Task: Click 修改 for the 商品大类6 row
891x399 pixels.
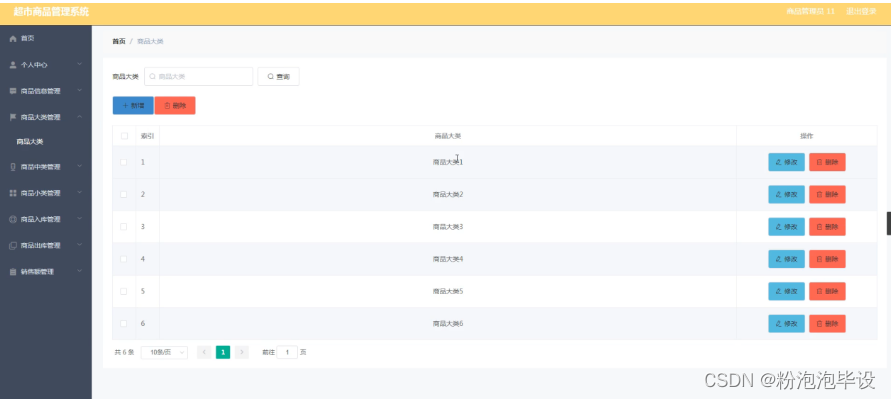Action: pos(786,323)
